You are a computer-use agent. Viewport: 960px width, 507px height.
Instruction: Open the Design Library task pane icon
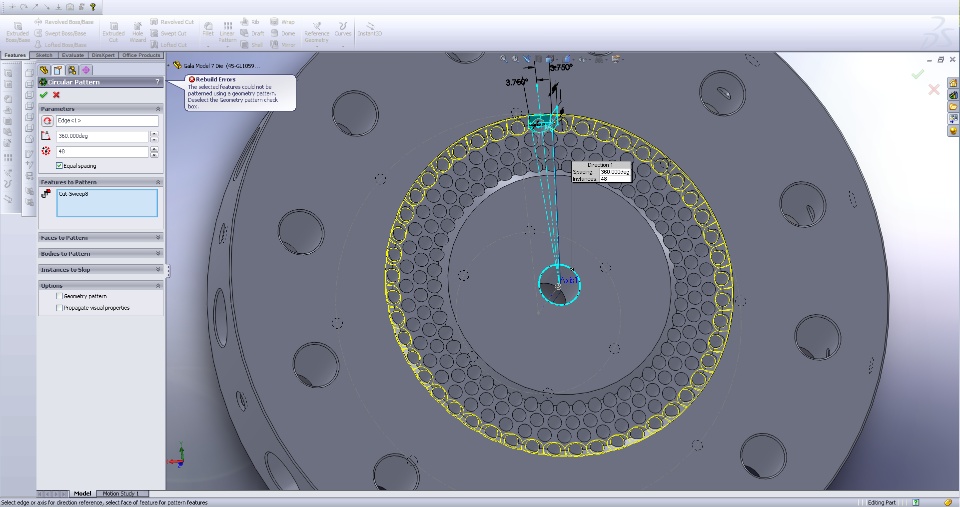pyautogui.click(x=953, y=95)
